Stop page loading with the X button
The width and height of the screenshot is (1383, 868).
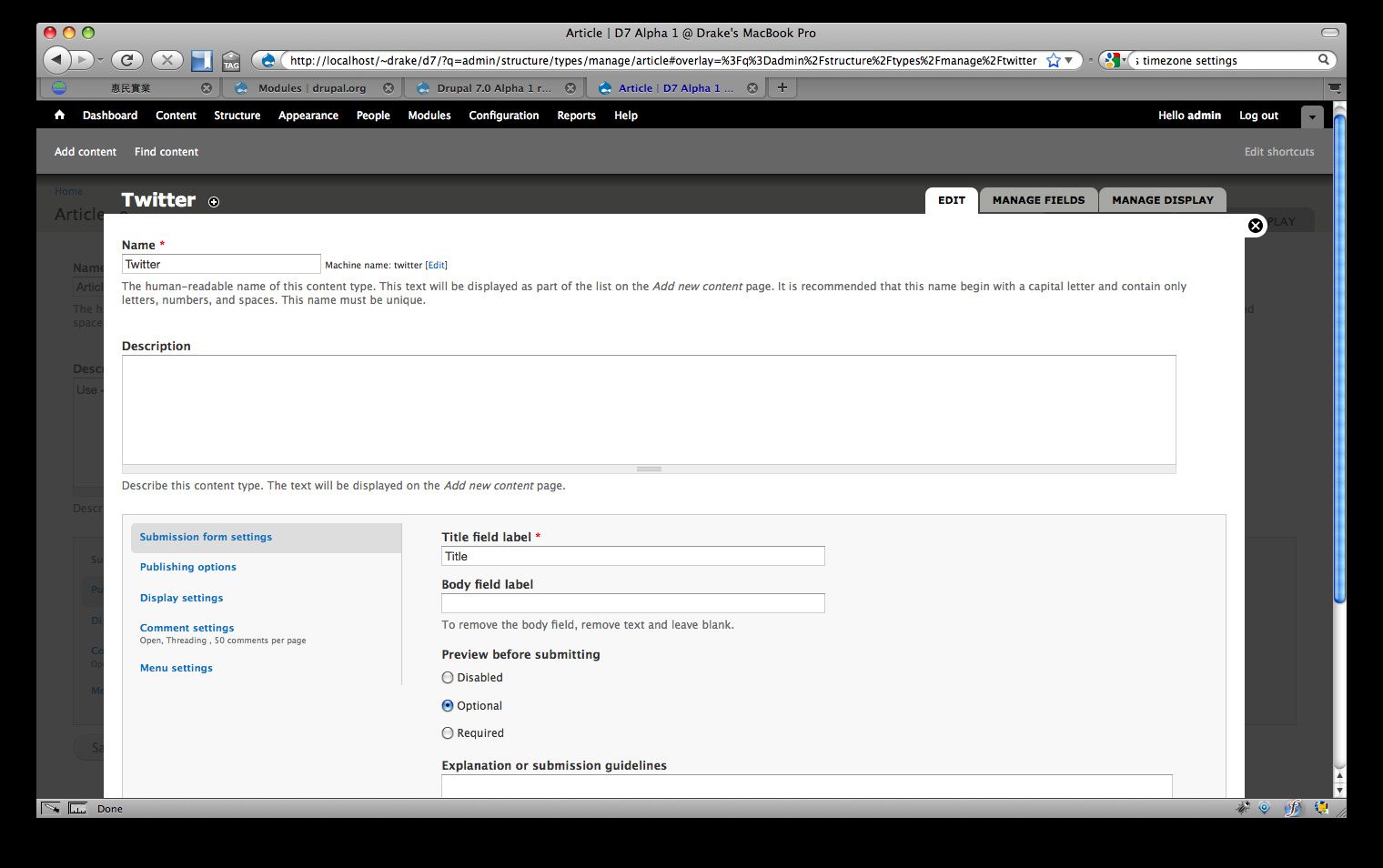167,60
